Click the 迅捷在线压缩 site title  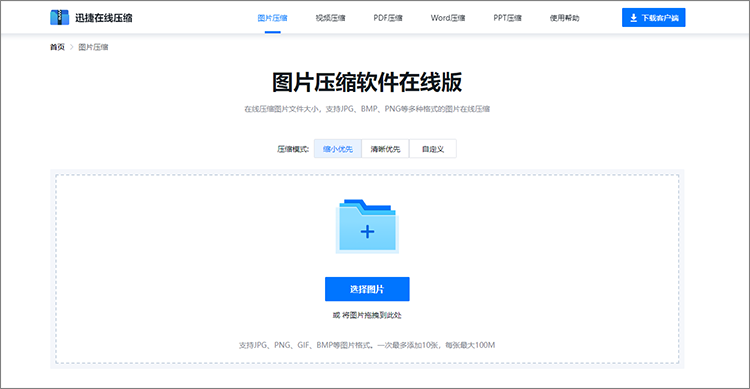pos(103,18)
